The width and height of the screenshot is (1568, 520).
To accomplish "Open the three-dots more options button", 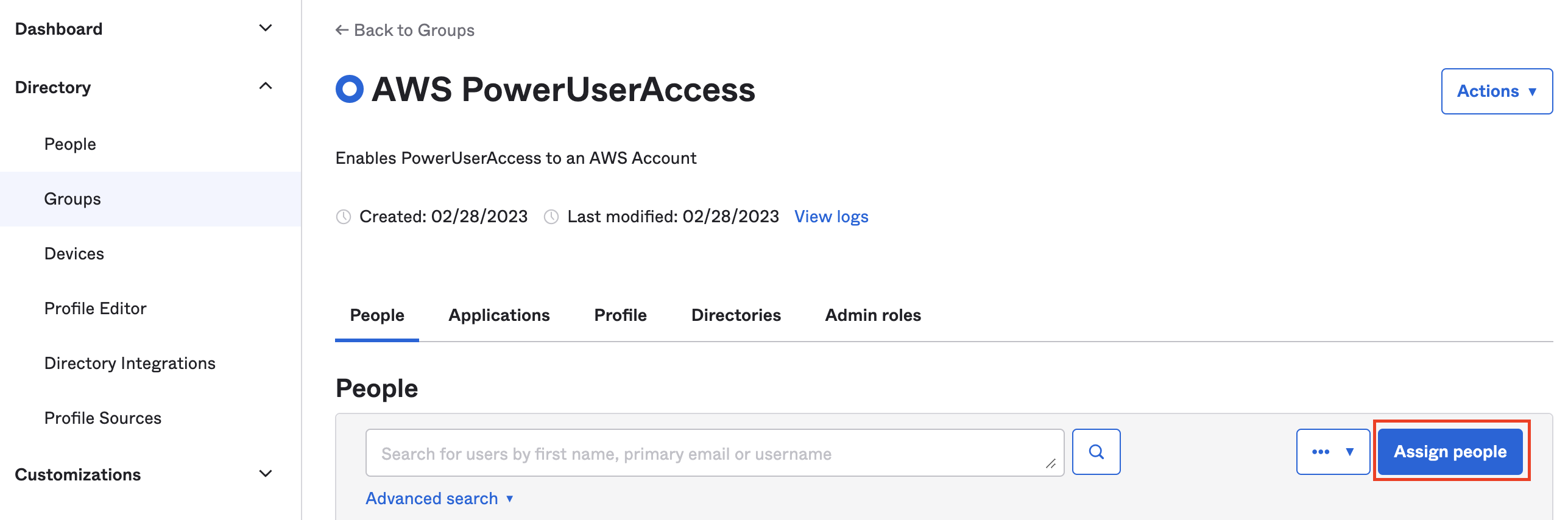I will coord(1333,452).
